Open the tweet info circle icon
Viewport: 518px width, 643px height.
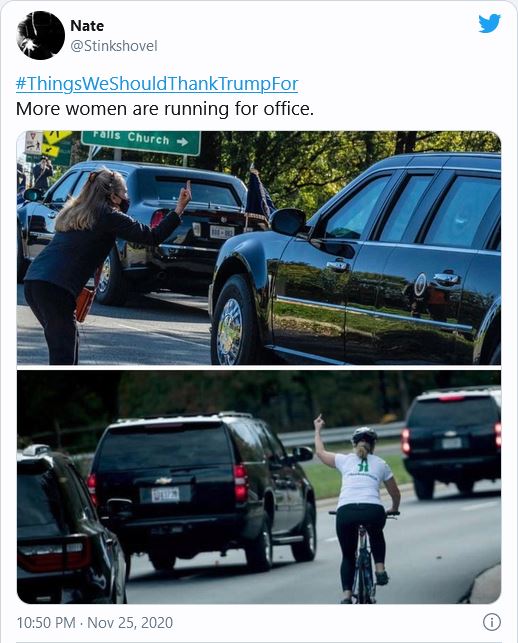491,622
